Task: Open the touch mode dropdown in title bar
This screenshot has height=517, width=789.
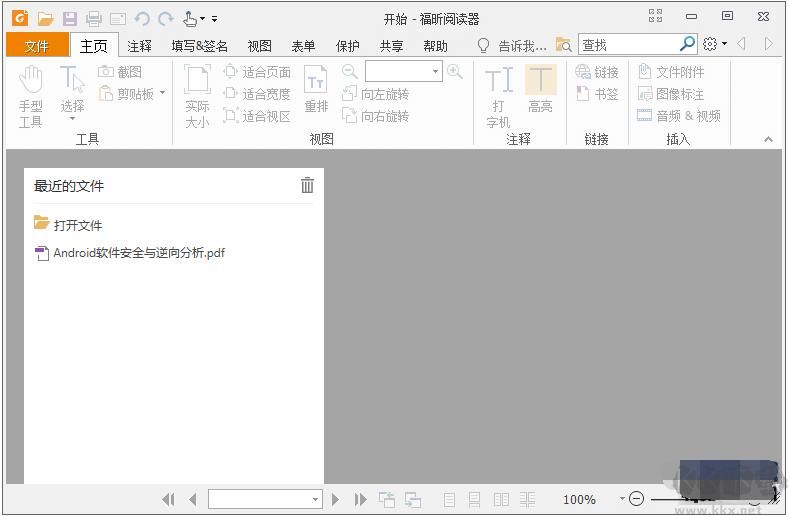Action: coord(202,19)
